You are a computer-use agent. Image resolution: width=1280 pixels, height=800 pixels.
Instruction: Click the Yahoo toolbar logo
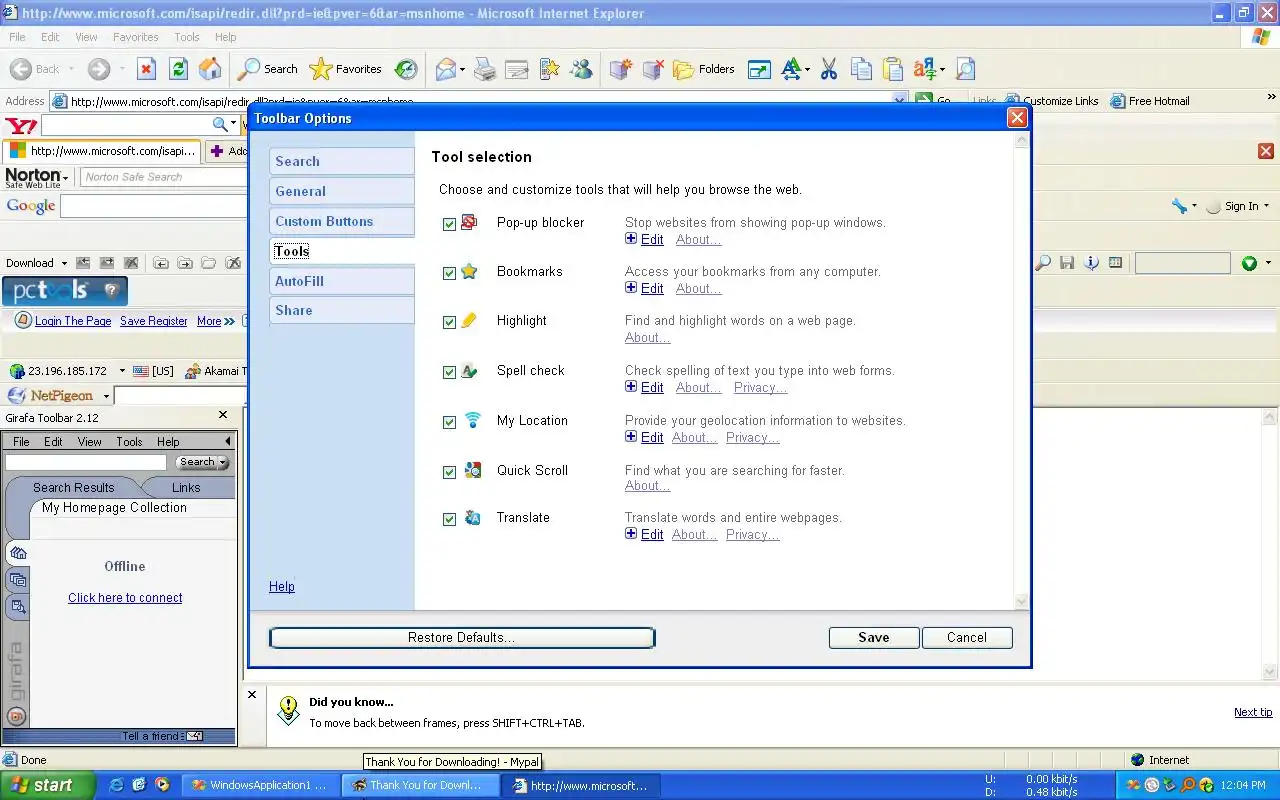click(x=21, y=126)
